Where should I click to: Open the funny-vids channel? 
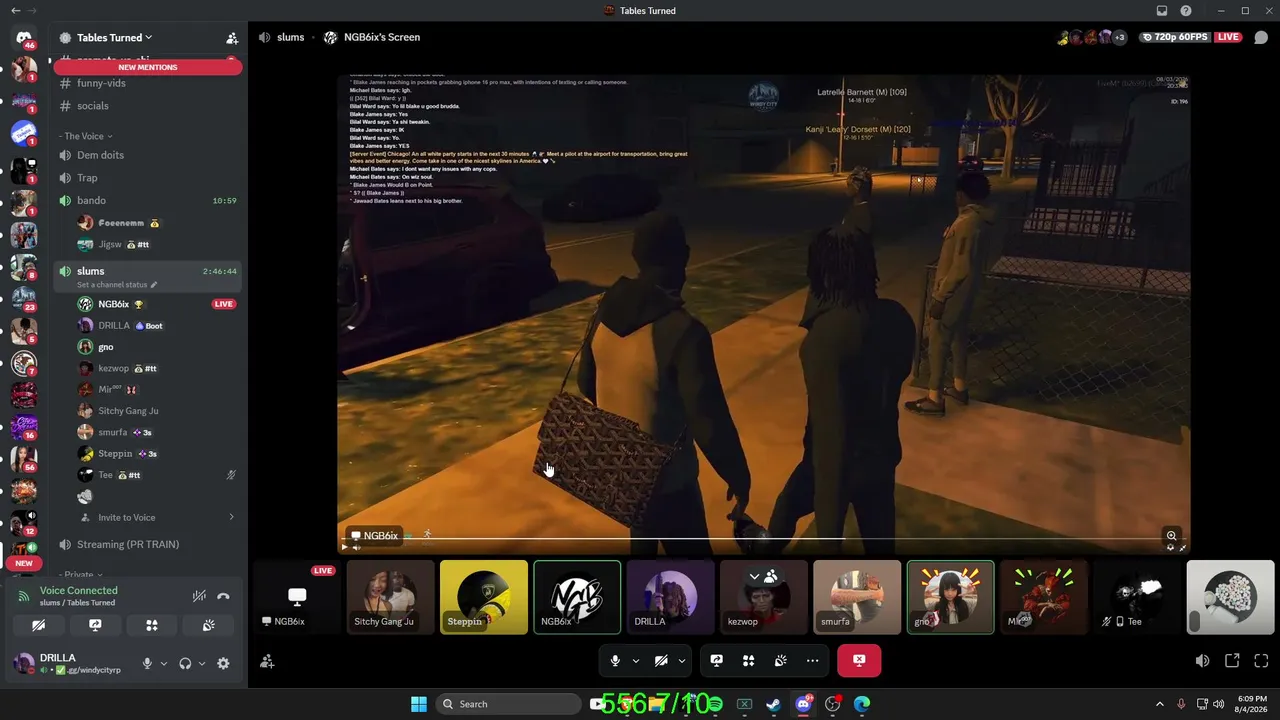tap(146, 83)
